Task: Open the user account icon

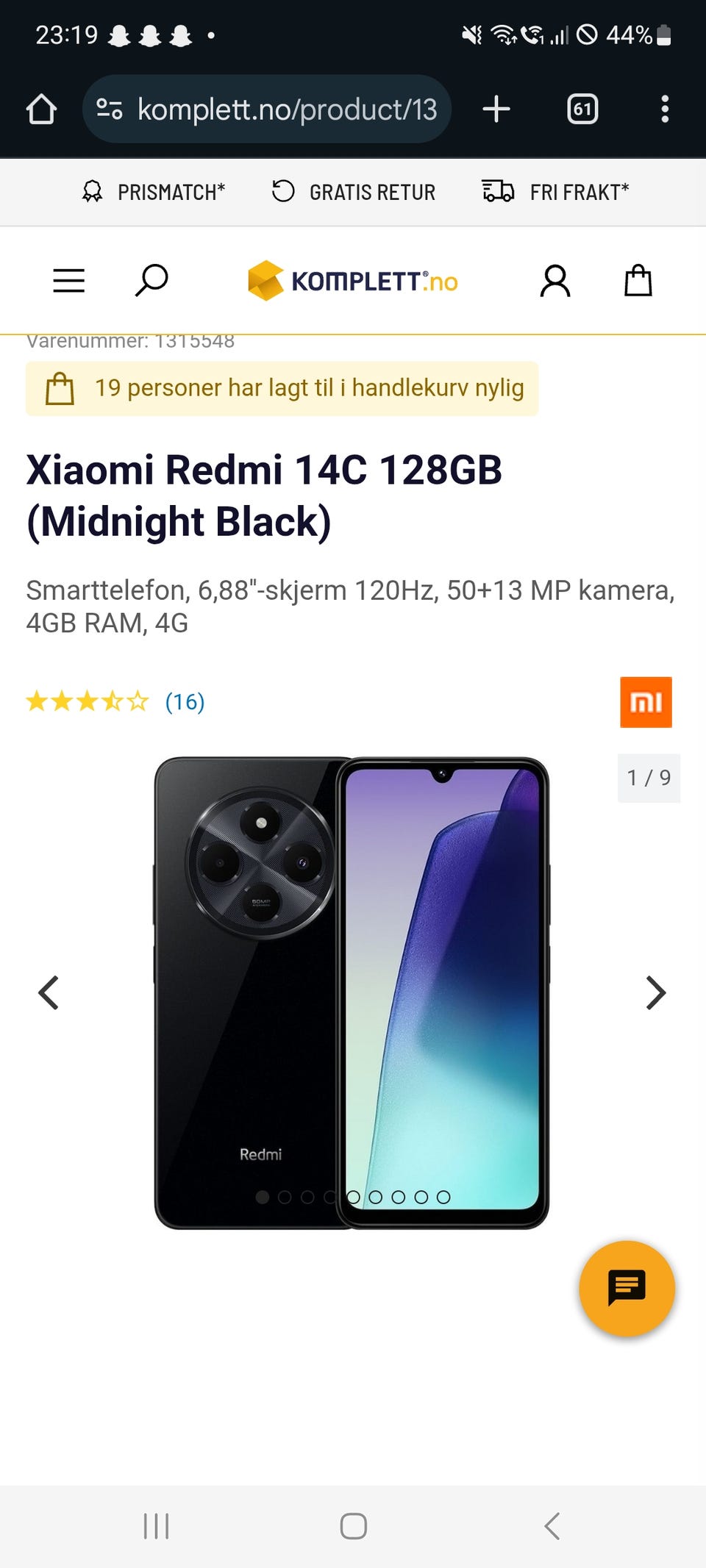Action: [x=555, y=281]
